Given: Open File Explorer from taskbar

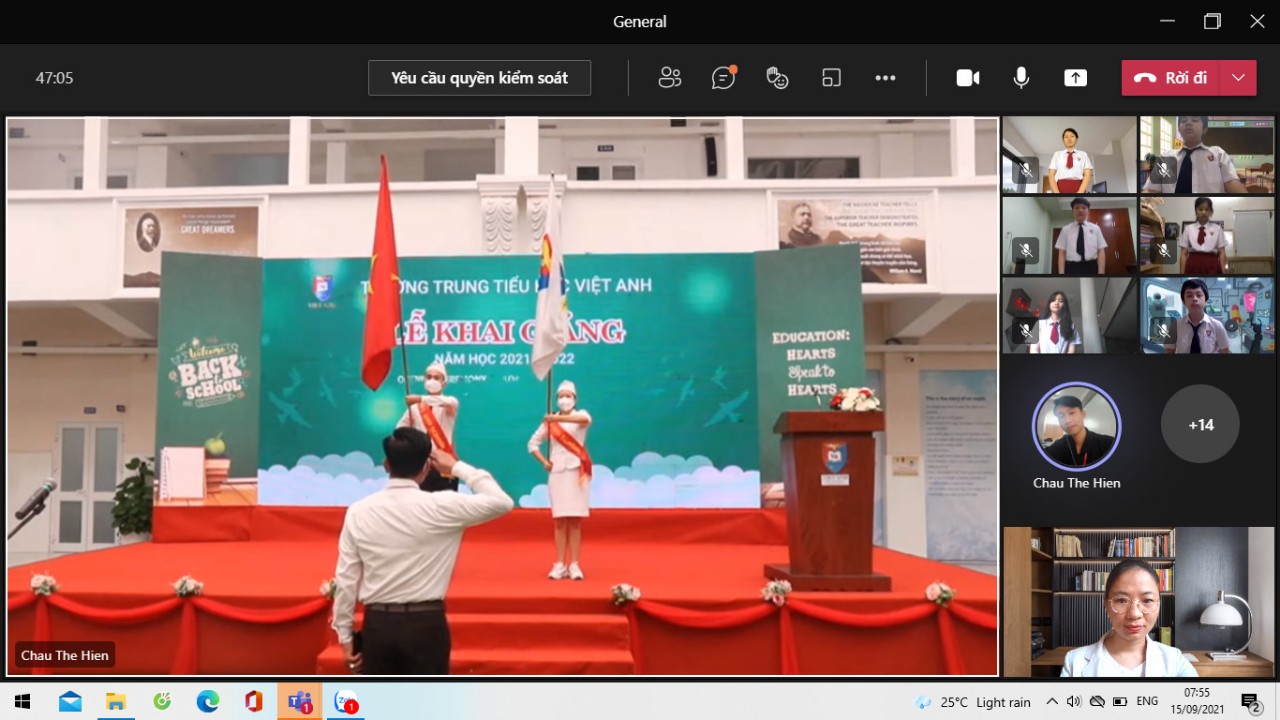Looking at the screenshot, I should click(x=116, y=702).
